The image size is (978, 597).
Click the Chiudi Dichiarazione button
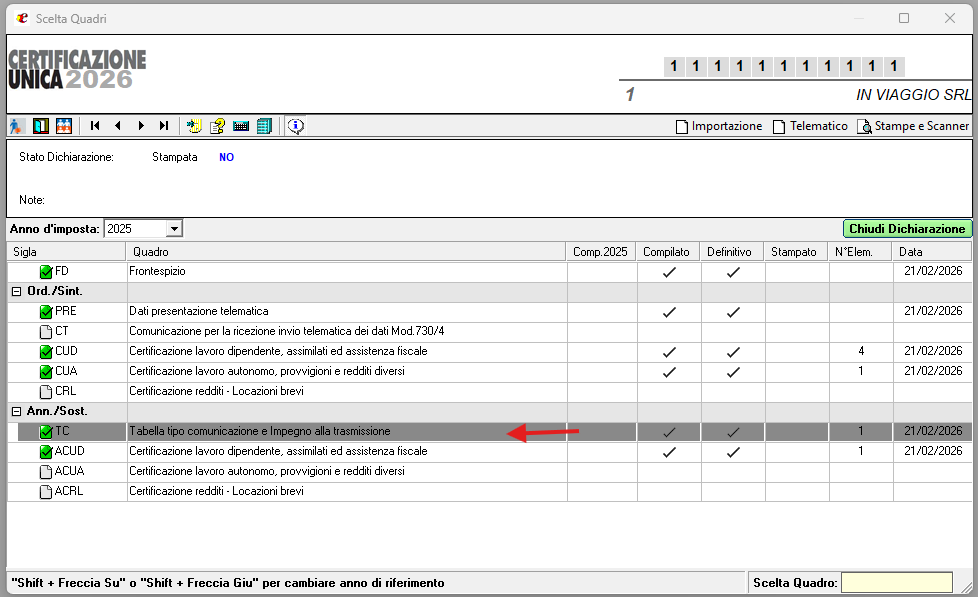[907, 229]
